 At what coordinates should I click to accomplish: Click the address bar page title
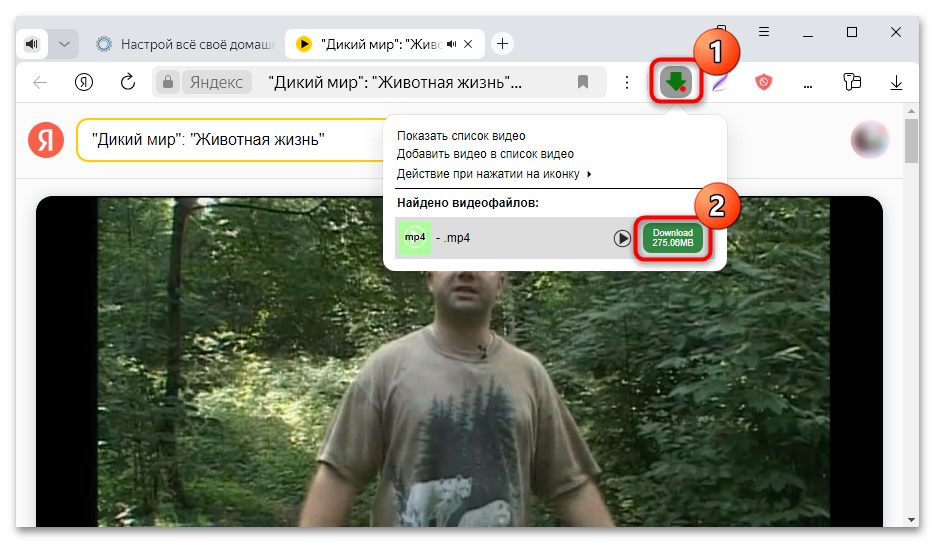pyautogui.click(x=395, y=82)
